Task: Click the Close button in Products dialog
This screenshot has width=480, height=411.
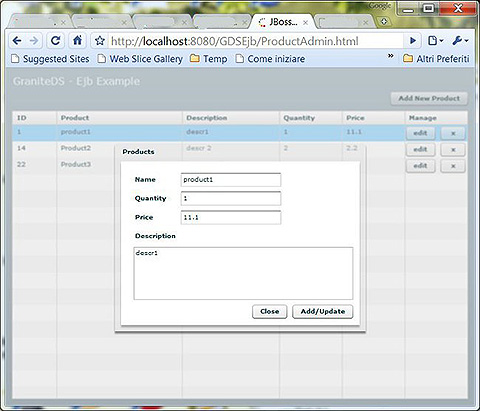Action: tap(269, 311)
